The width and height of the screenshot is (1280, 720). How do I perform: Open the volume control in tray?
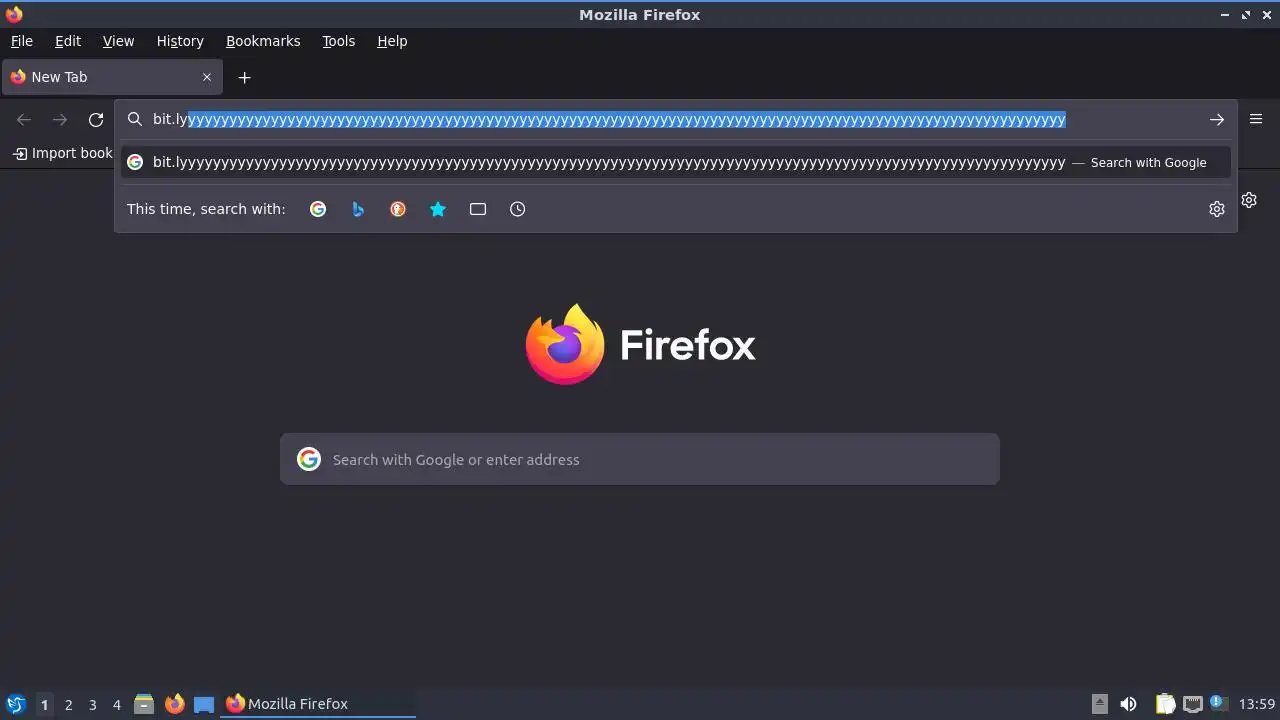coord(1128,704)
